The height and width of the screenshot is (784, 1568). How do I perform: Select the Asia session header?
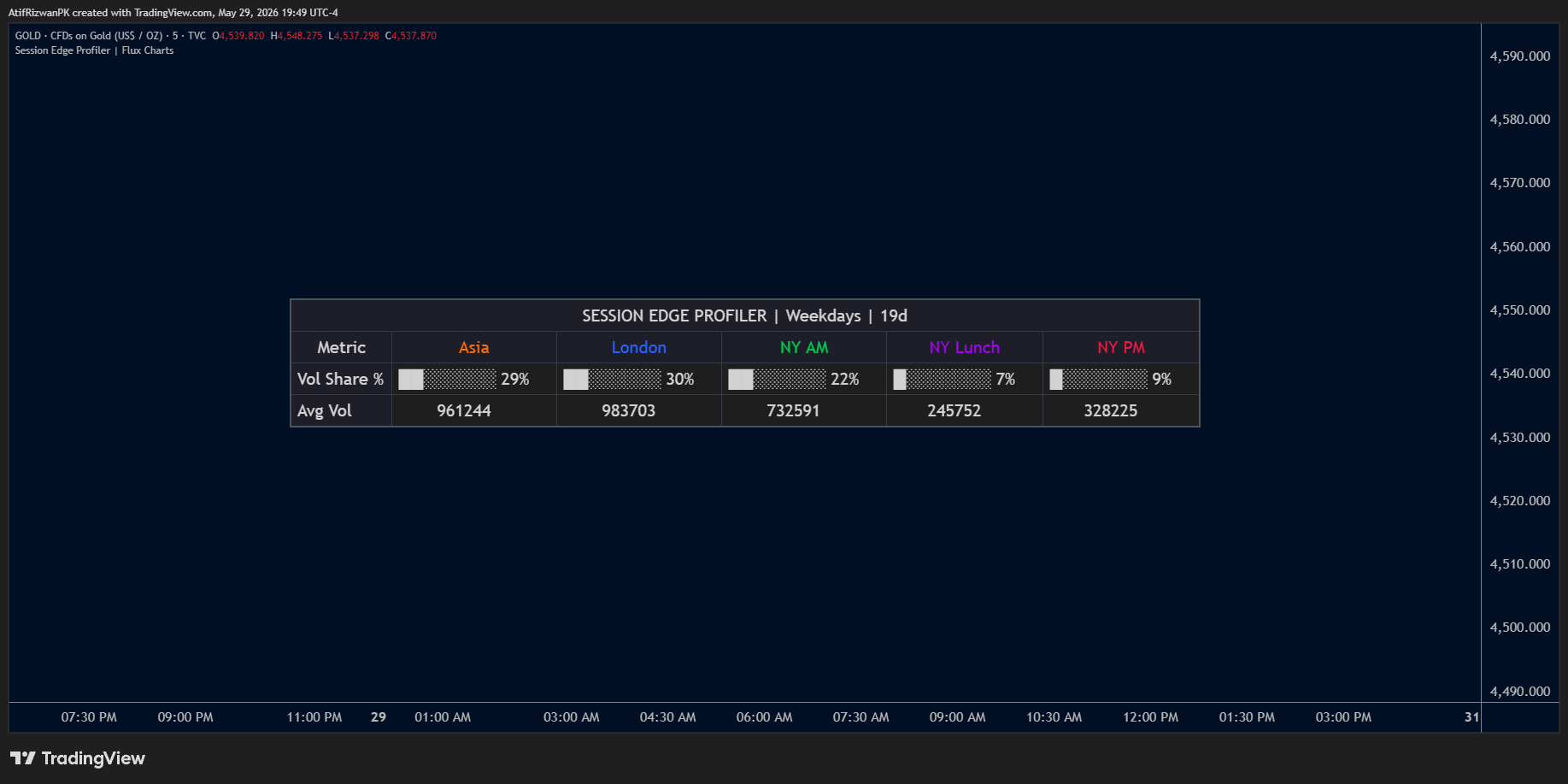click(473, 347)
